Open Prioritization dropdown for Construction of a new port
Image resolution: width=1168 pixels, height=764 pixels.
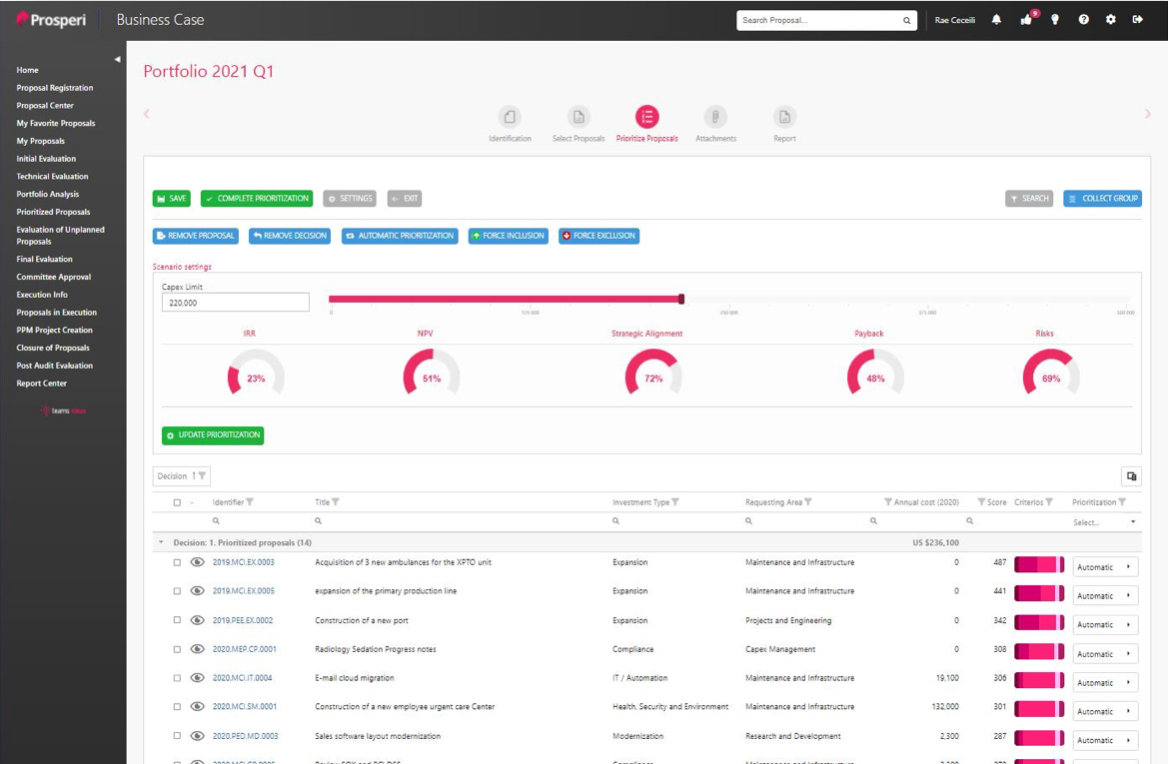[x=1104, y=625]
